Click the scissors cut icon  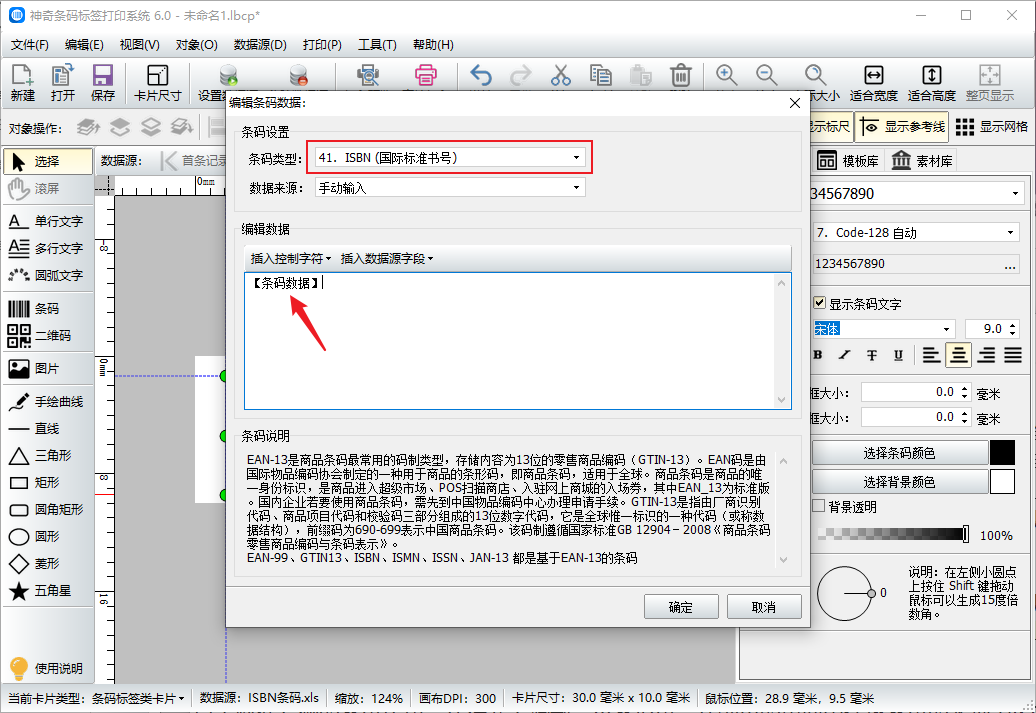coord(560,75)
